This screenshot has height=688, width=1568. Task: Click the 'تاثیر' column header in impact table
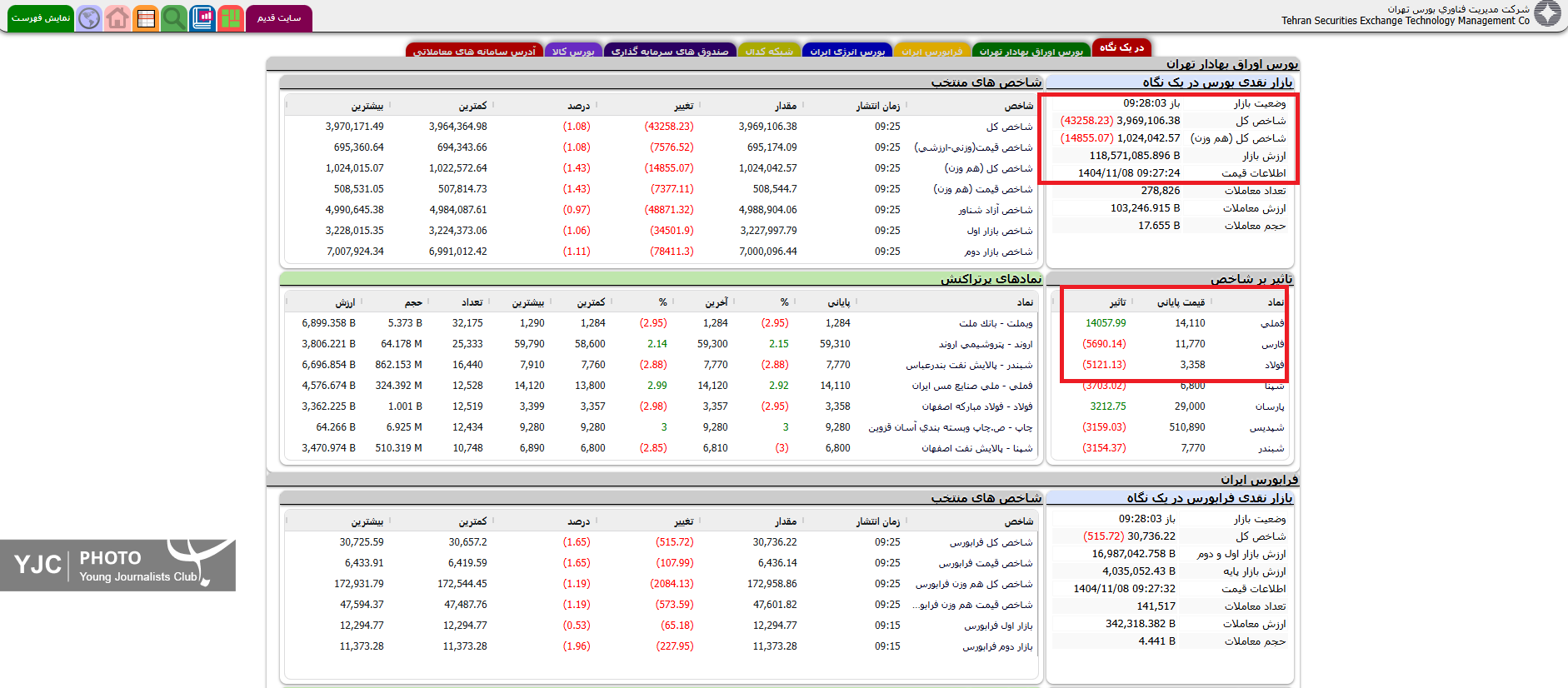[1117, 302]
